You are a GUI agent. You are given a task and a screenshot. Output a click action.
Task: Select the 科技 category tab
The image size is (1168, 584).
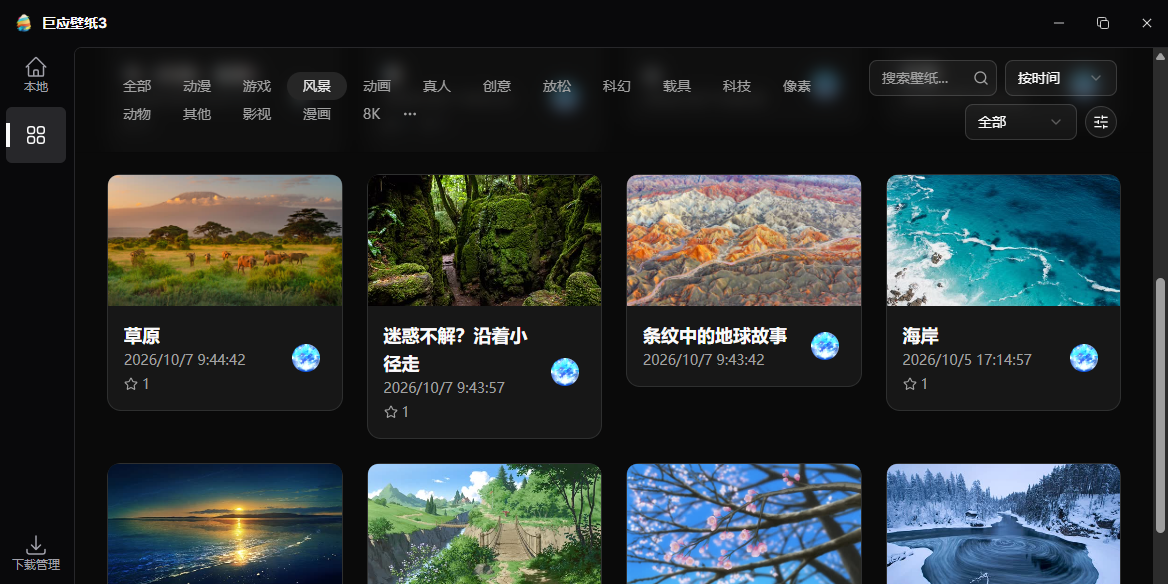[737, 86]
